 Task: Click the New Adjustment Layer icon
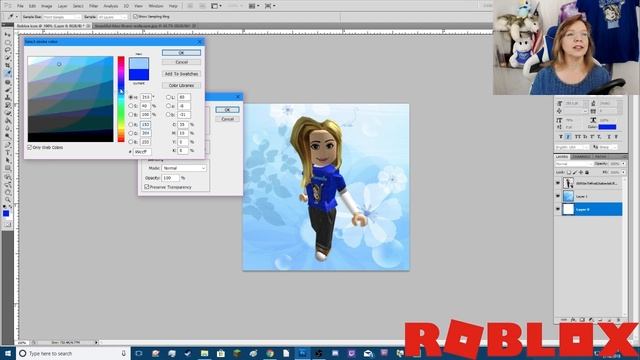click(x=591, y=320)
